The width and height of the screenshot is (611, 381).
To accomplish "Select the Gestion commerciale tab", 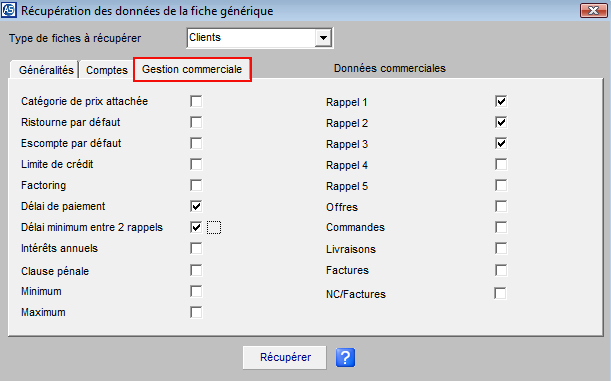I will pos(192,69).
